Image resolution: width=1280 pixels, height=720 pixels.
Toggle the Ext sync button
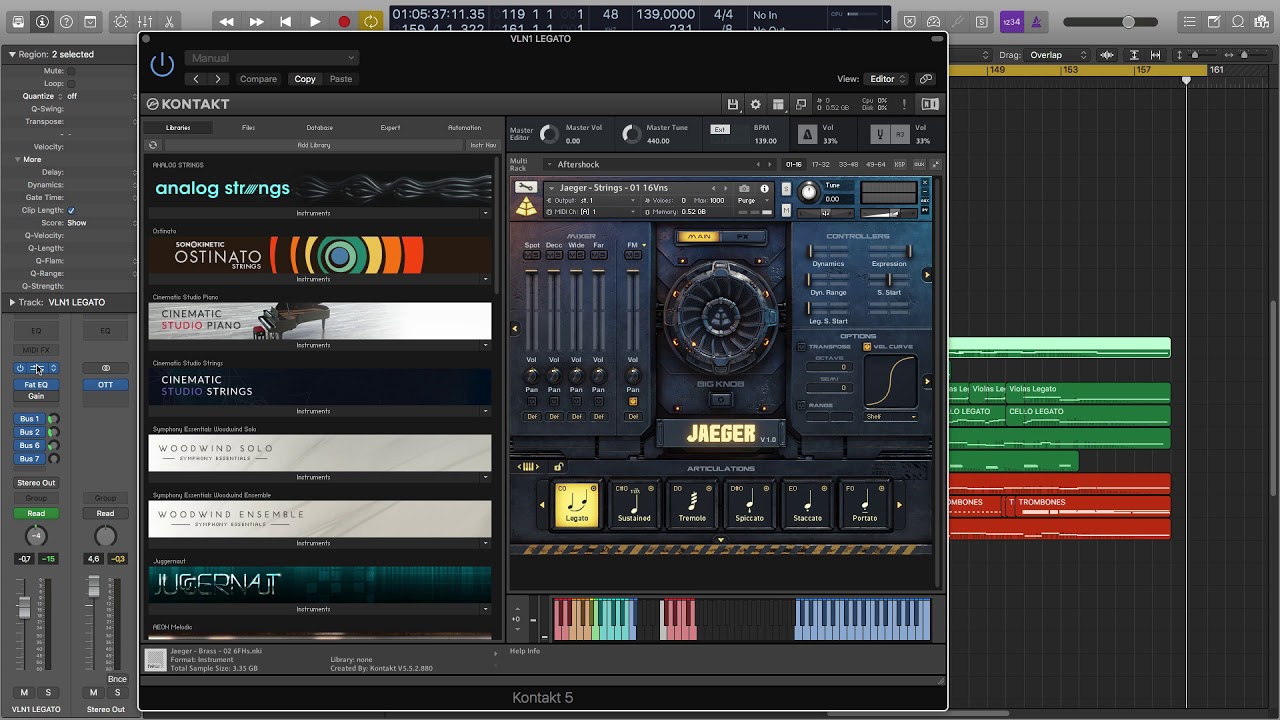tap(719, 129)
